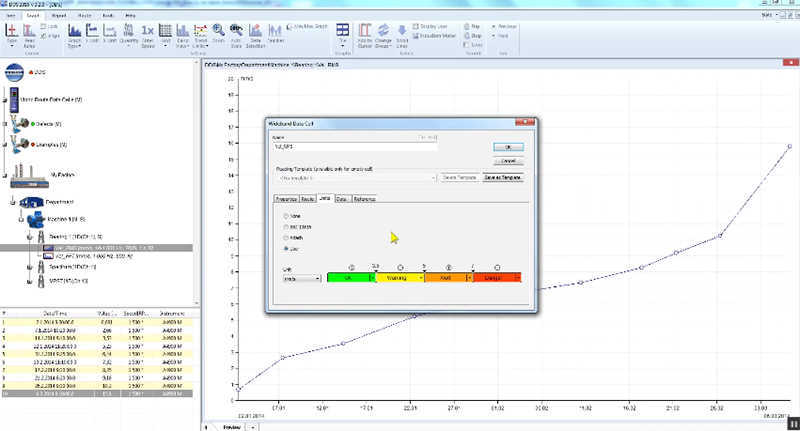Click the Name input field
The width and height of the screenshot is (800, 431).
pyautogui.click(x=355, y=146)
